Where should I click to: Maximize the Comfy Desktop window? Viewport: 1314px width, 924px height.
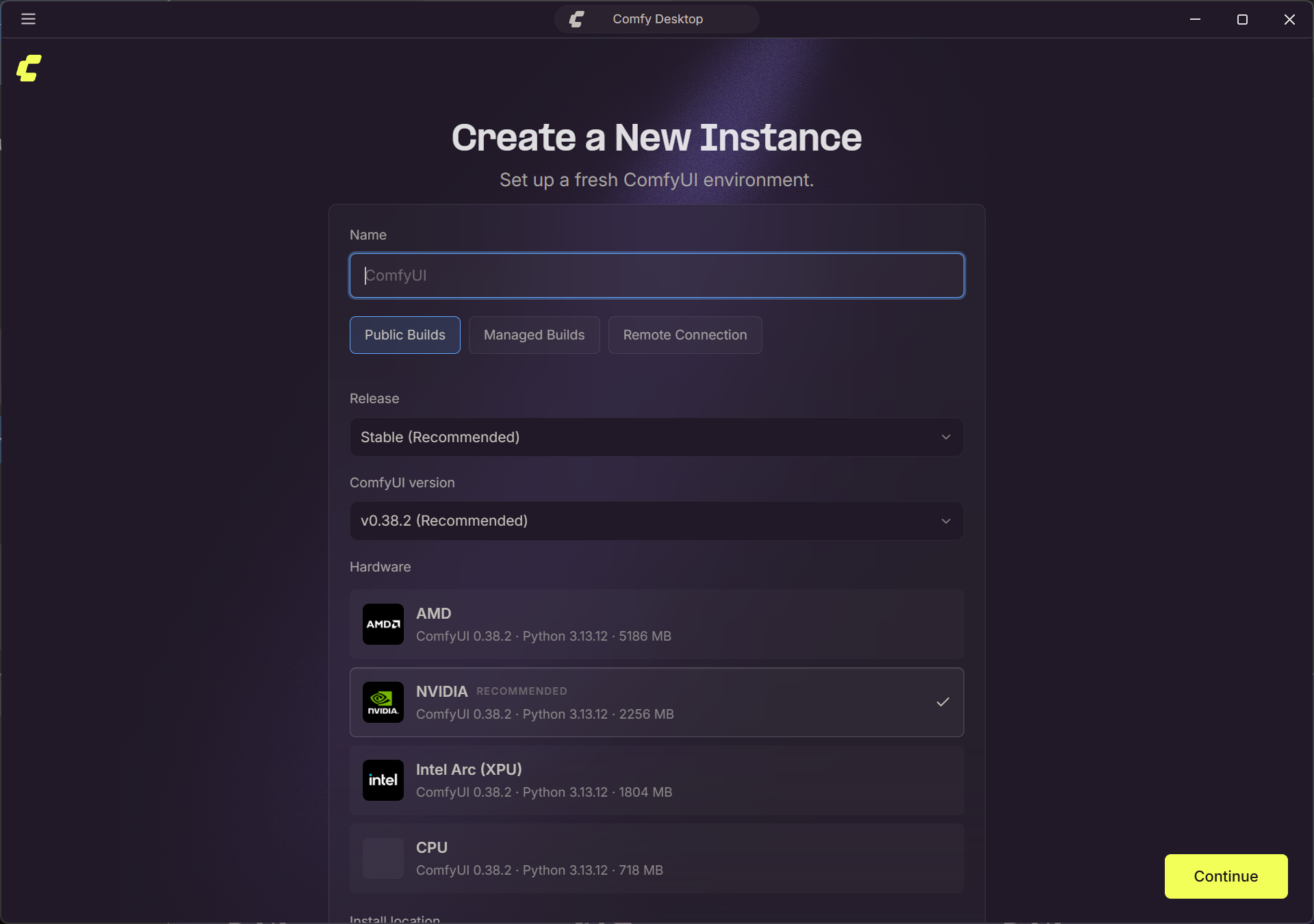(1243, 19)
